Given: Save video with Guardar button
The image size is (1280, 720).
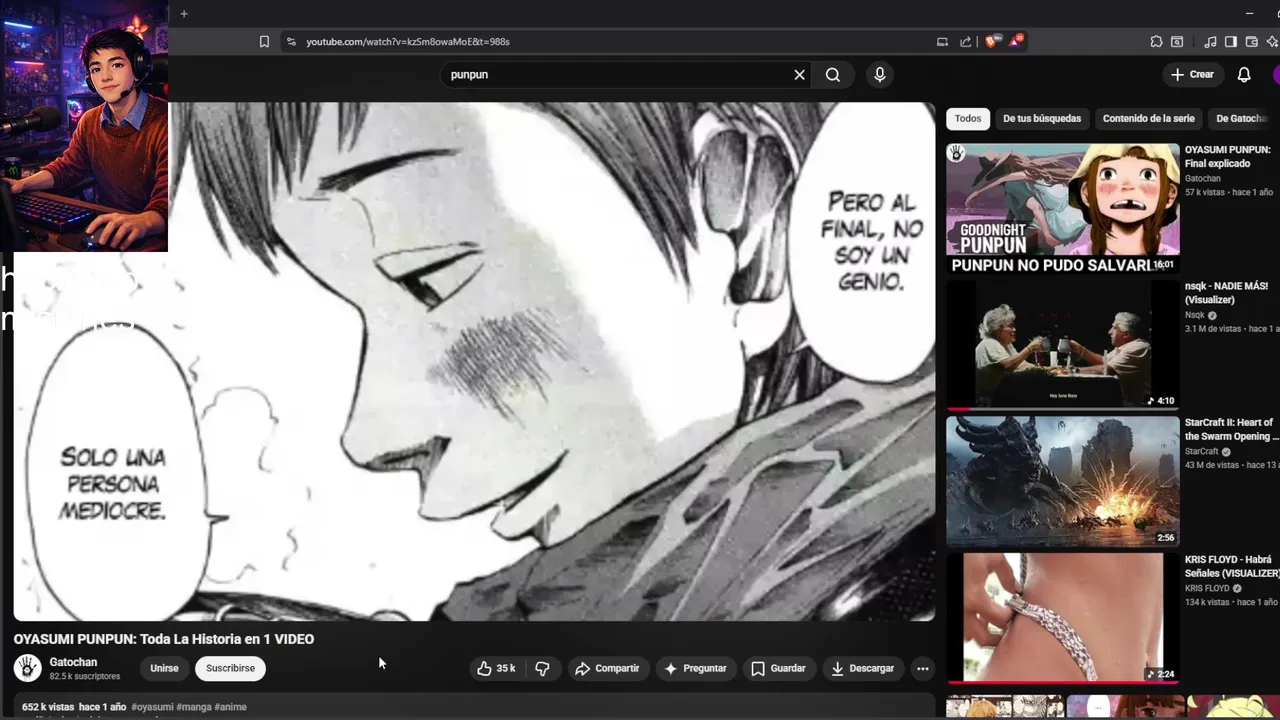Looking at the screenshot, I should coord(778,668).
